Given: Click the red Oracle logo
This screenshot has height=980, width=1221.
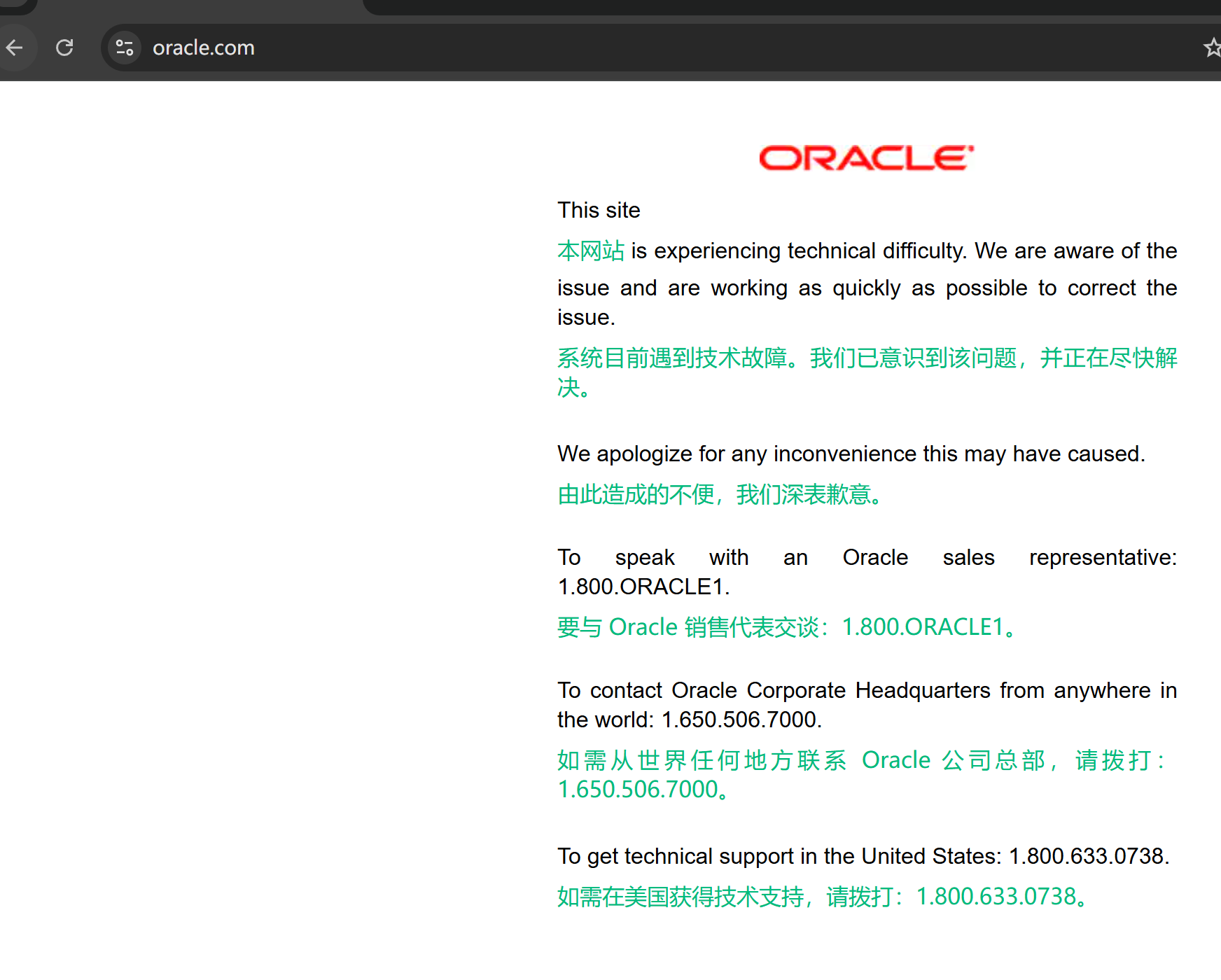Looking at the screenshot, I should tap(867, 157).
